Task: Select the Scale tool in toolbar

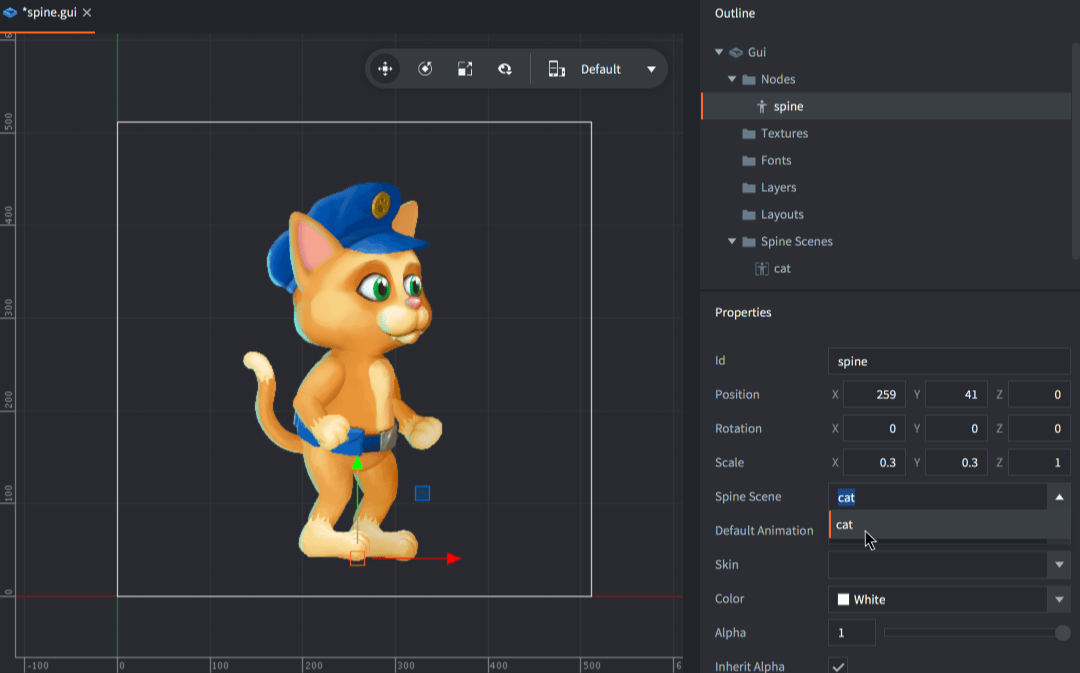Action: pyautogui.click(x=465, y=69)
